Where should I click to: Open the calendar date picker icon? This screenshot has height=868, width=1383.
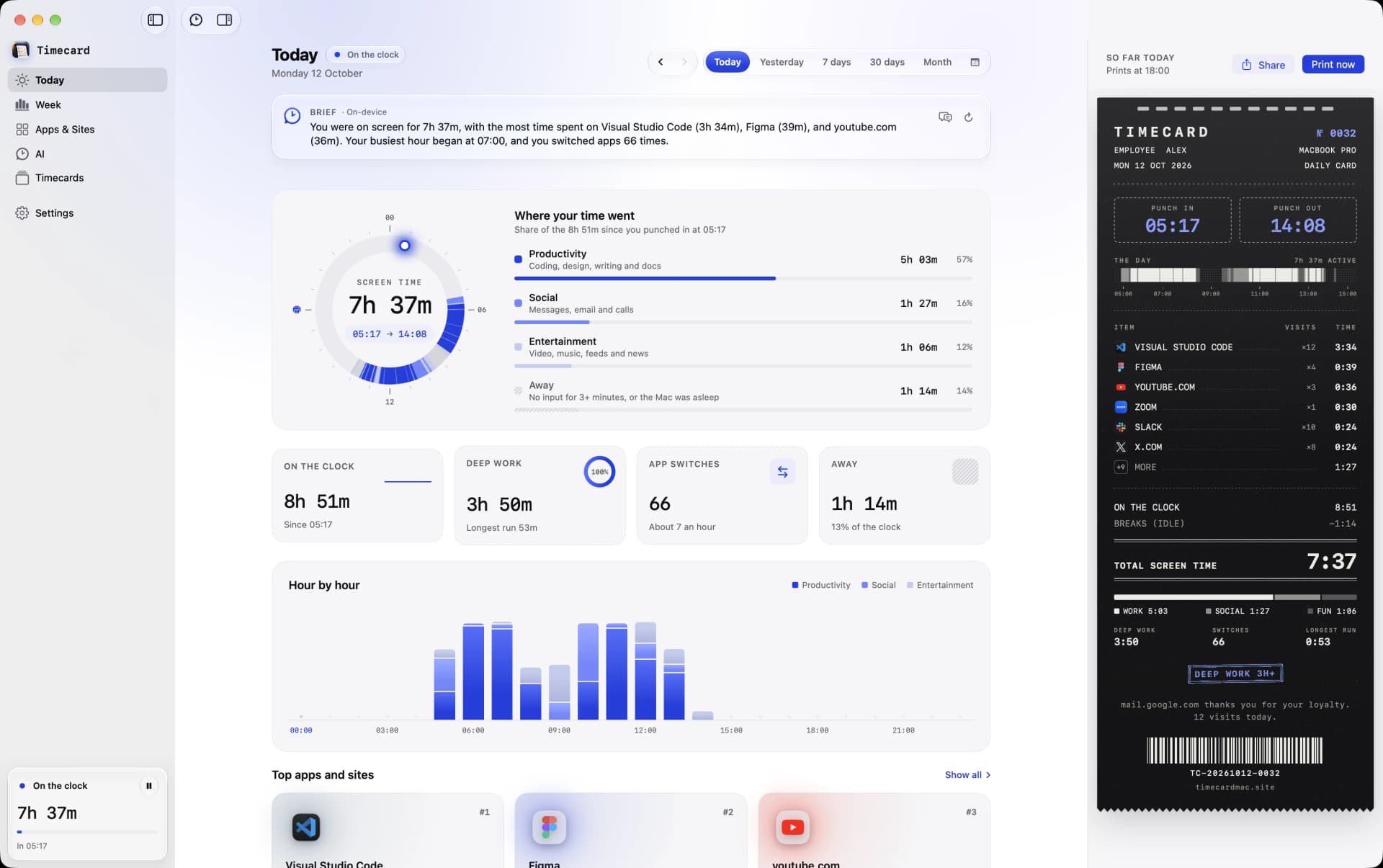975,62
